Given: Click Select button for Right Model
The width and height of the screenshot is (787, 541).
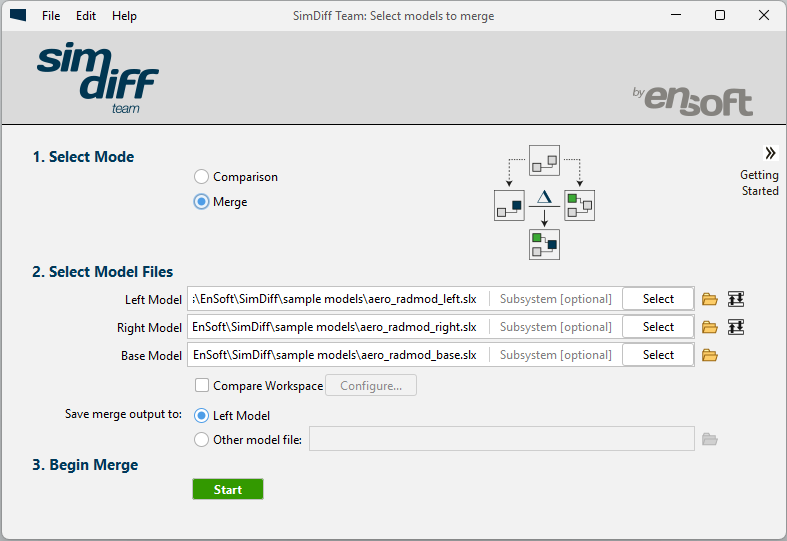Looking at the screenshot, I should [658, 327].
